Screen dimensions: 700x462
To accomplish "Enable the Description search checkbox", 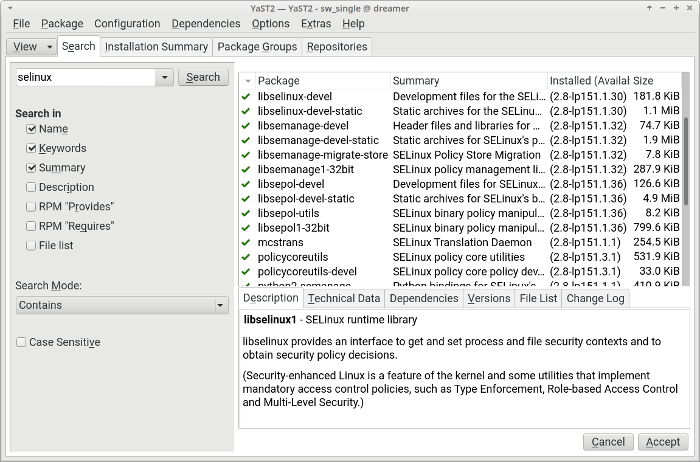I will [x=32, y=187].
